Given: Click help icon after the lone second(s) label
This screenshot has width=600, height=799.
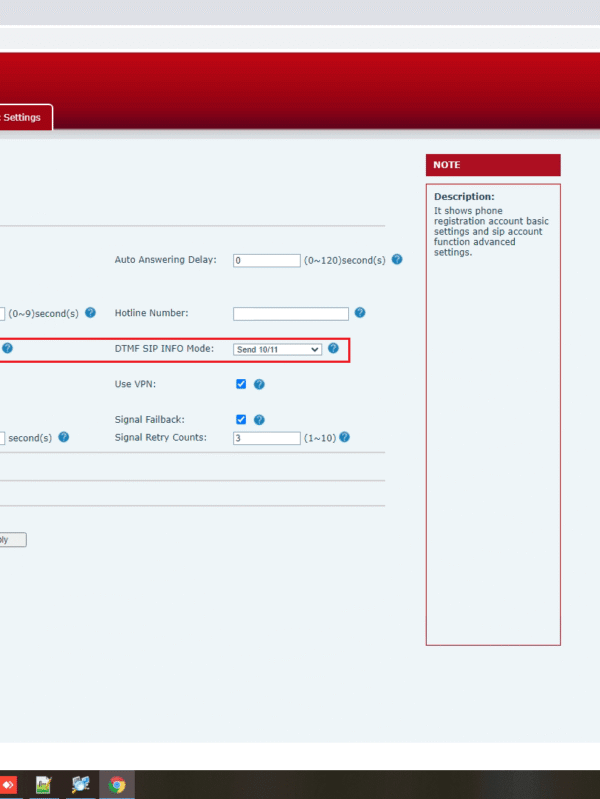Looking at the screenshot, I should (x=64, y=437).
